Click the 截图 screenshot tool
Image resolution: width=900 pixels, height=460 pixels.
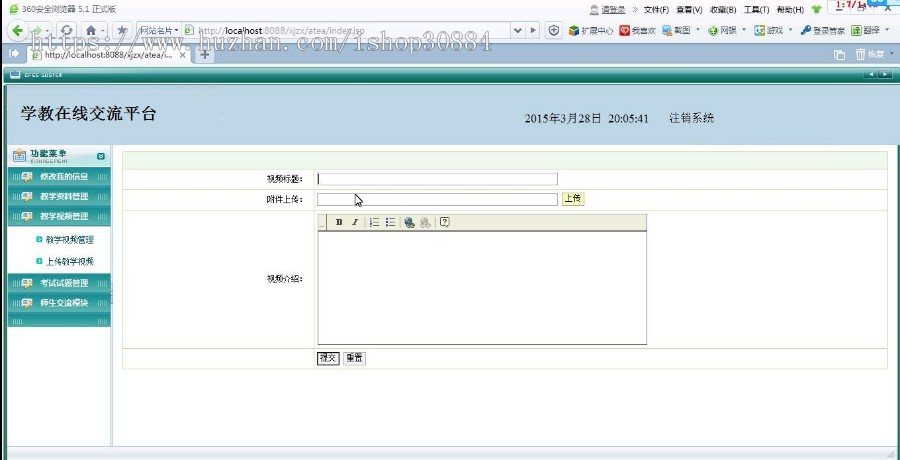(676, 30)
